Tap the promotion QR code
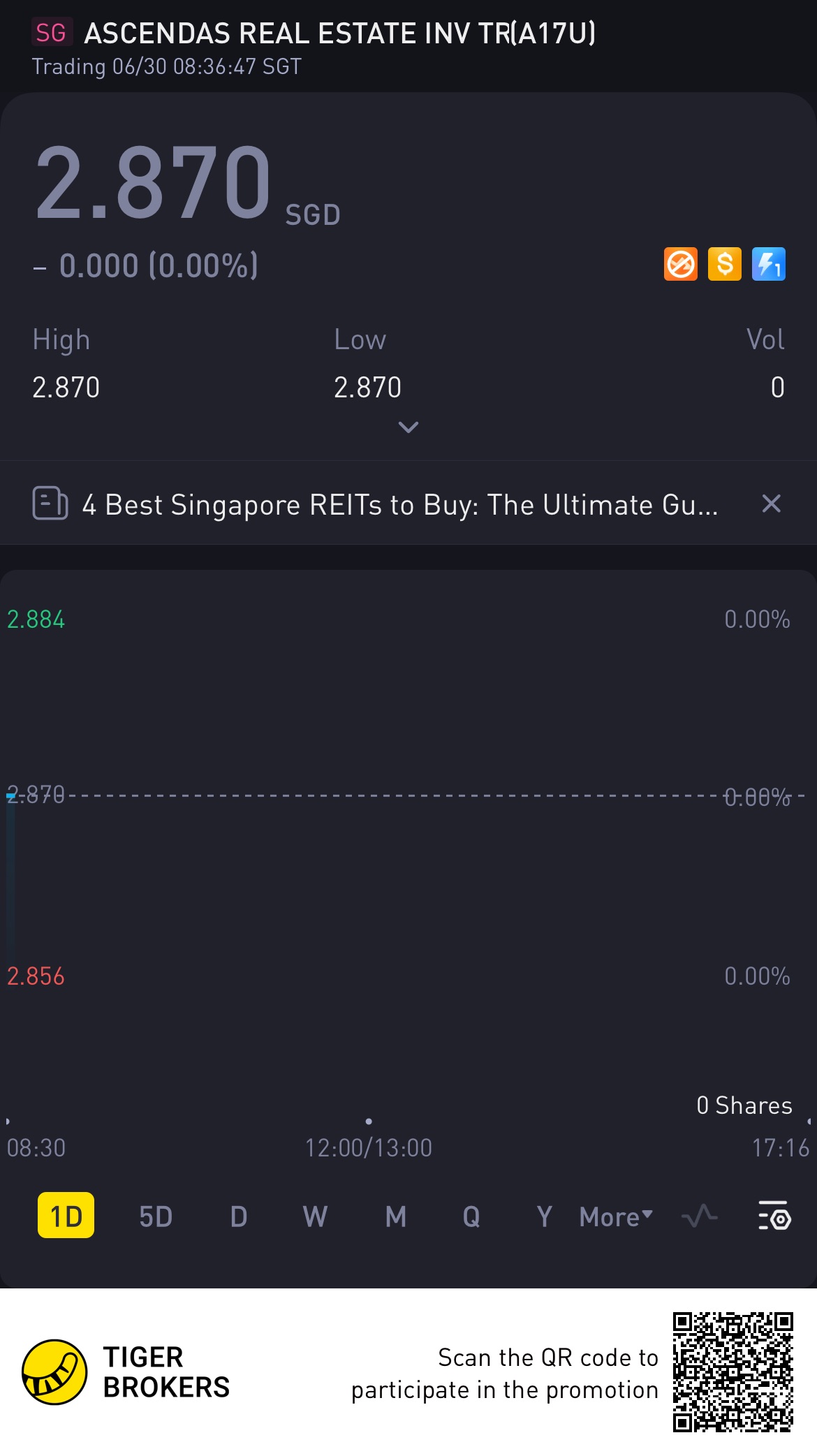 733,1372
